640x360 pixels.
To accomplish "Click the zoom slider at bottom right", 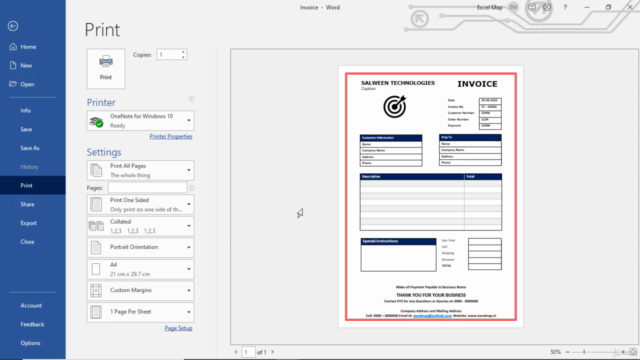I will pyautogui.click(x=596, y=352).
